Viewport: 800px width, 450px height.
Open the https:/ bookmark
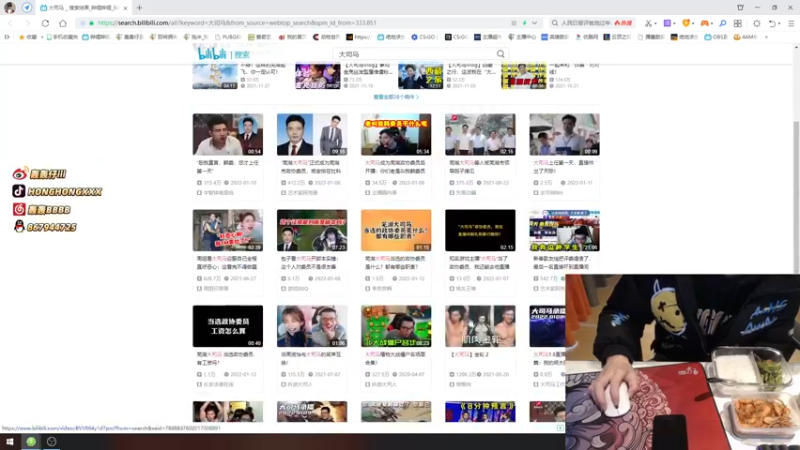[358, 37]
